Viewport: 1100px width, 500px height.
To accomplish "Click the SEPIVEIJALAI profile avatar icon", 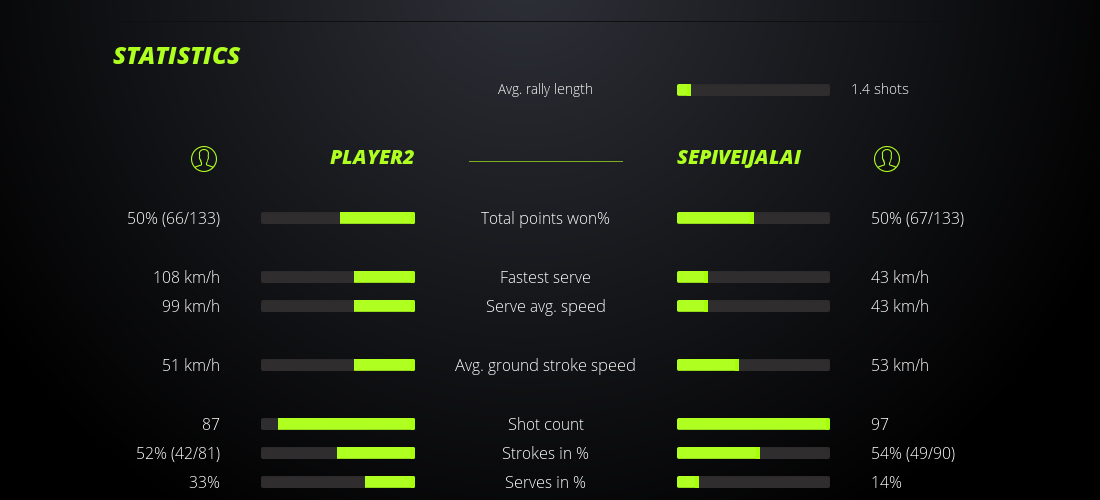I will (x=887, y=158).
